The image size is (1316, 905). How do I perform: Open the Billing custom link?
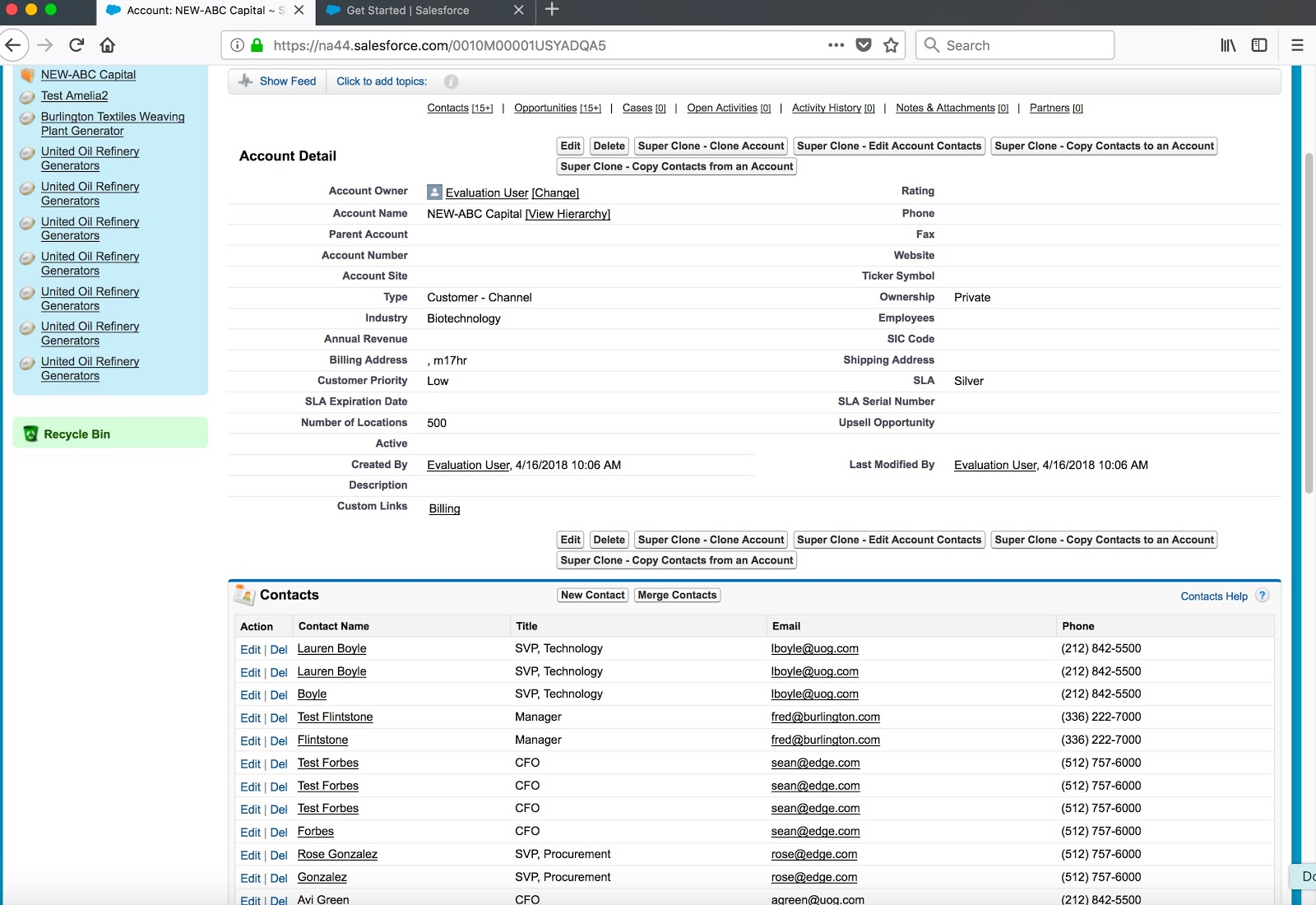coord(444,508)
